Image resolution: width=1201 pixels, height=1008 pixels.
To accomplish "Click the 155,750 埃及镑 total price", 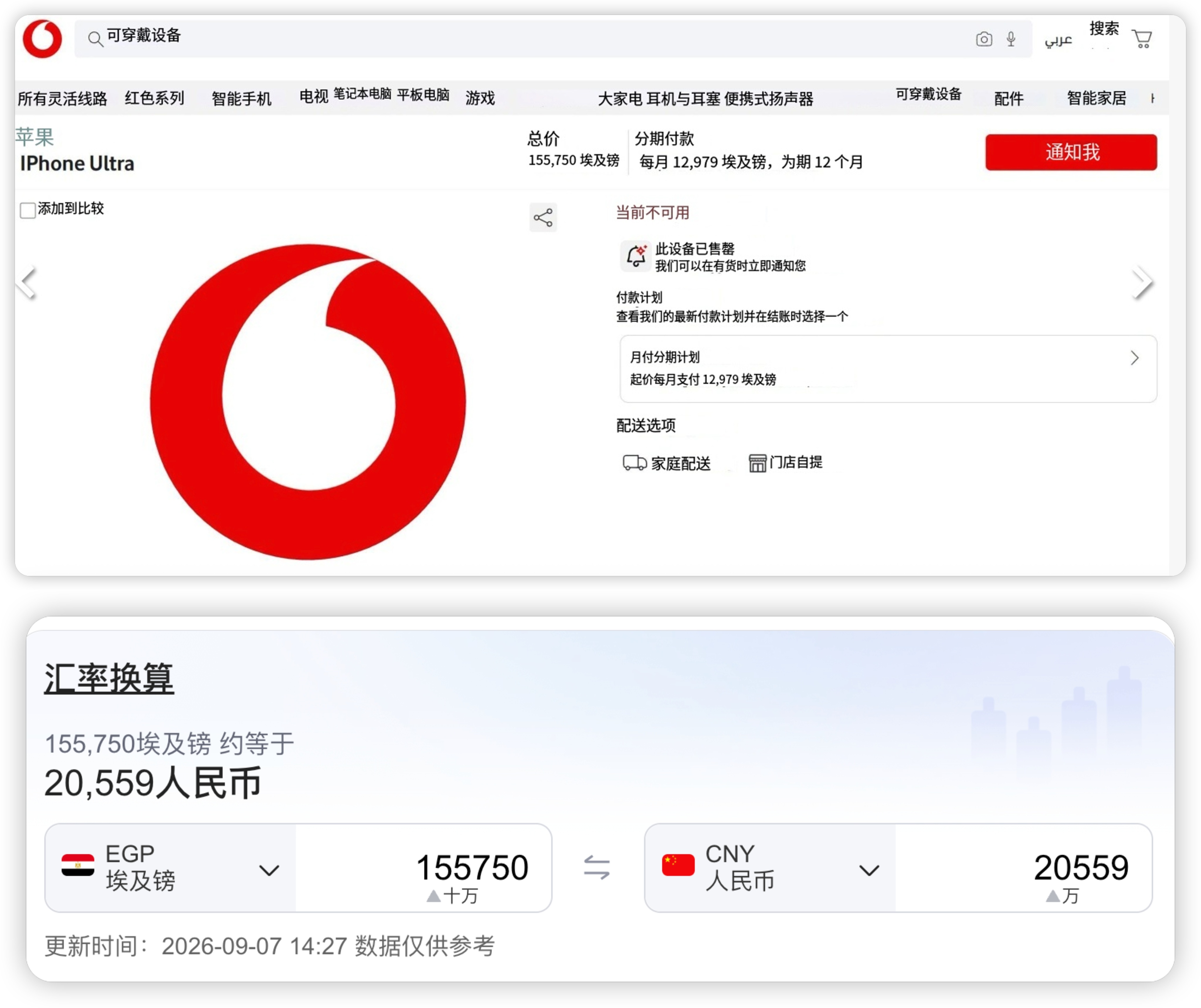I will tap(574, 160).
